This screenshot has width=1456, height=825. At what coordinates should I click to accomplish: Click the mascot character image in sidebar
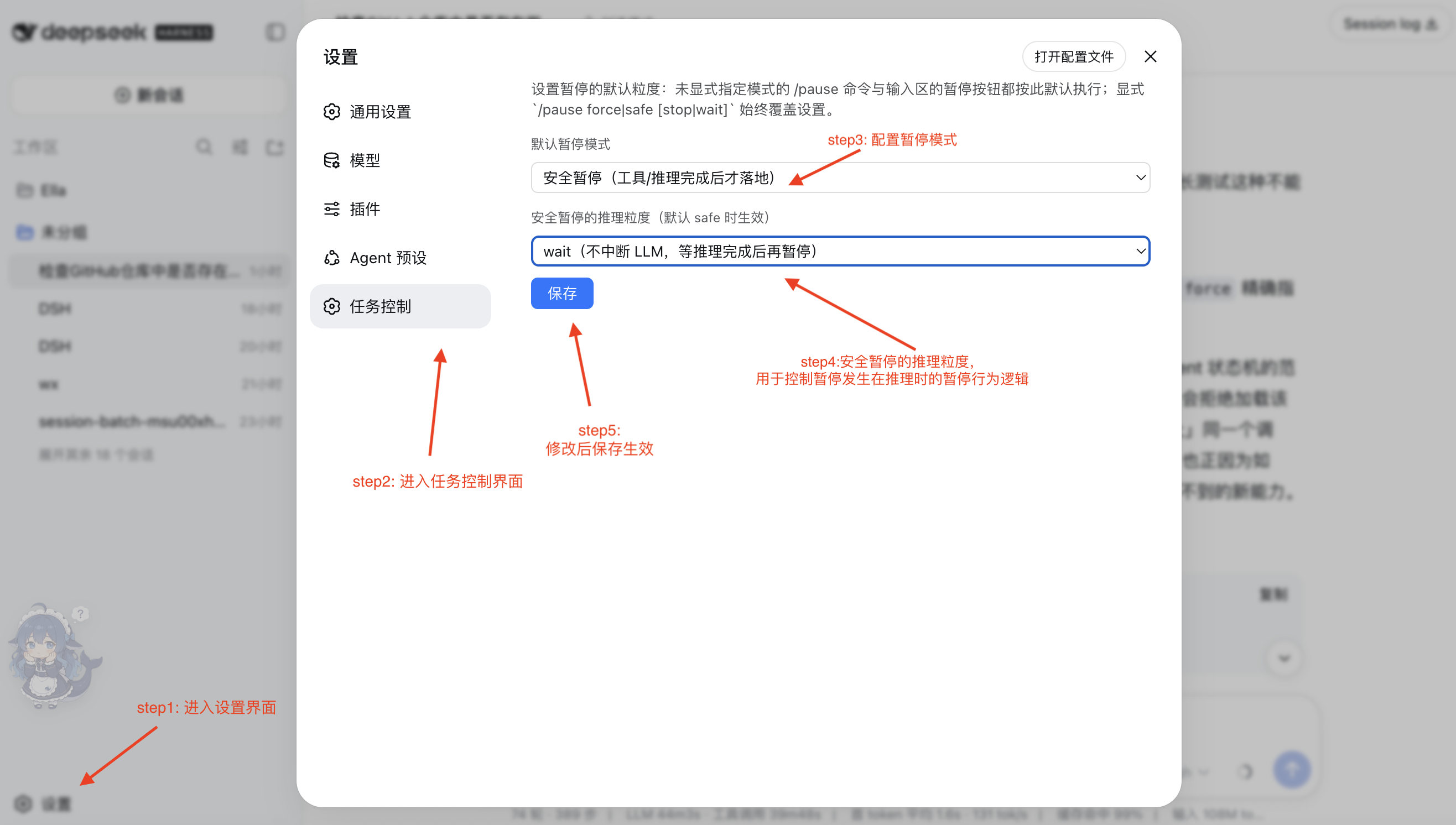(x=55, y=656)
